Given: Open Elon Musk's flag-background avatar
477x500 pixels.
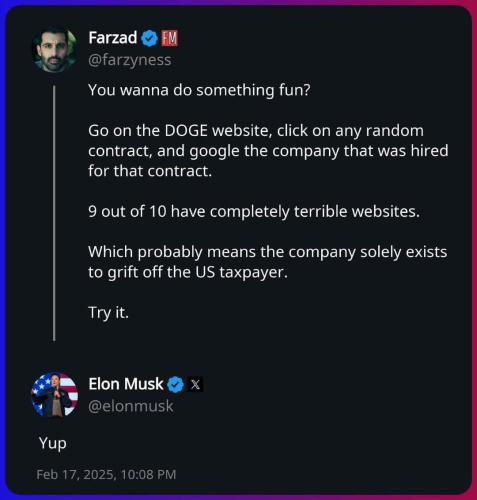Looking at the screenshot, I should [x=54, y=394].
